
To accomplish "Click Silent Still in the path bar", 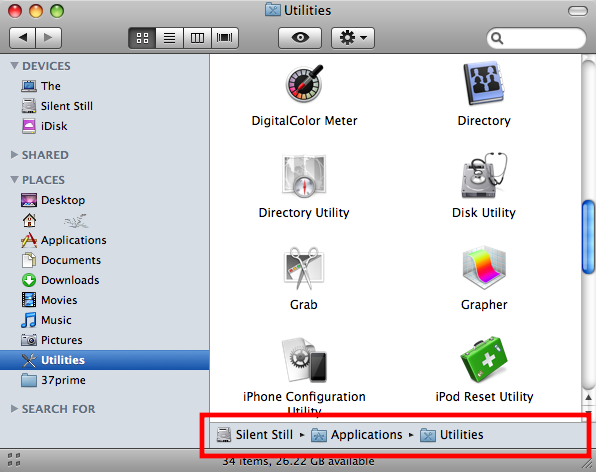I will point(255,434).
